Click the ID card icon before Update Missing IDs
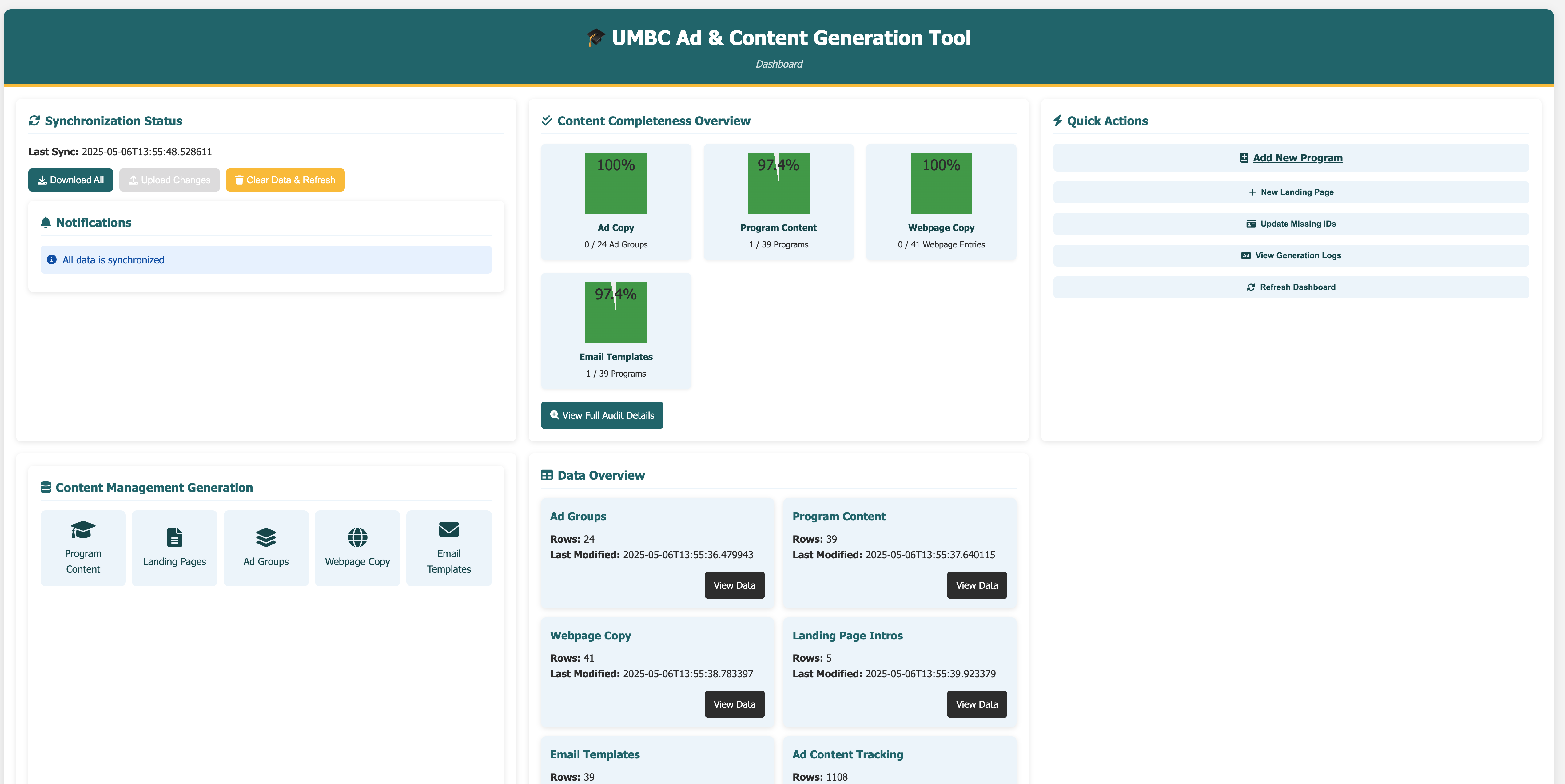1565x784 pixels. point(1251,224)
